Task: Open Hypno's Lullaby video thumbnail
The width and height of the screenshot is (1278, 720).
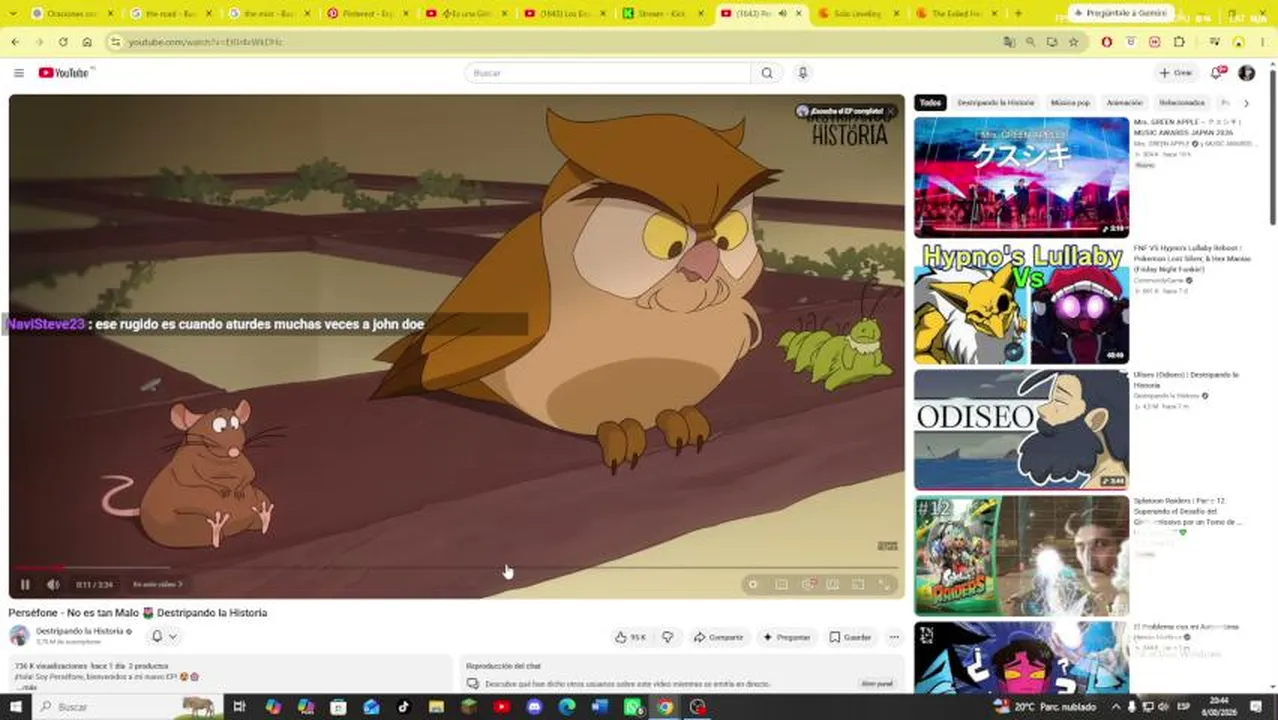Action: click(1021, 303)
